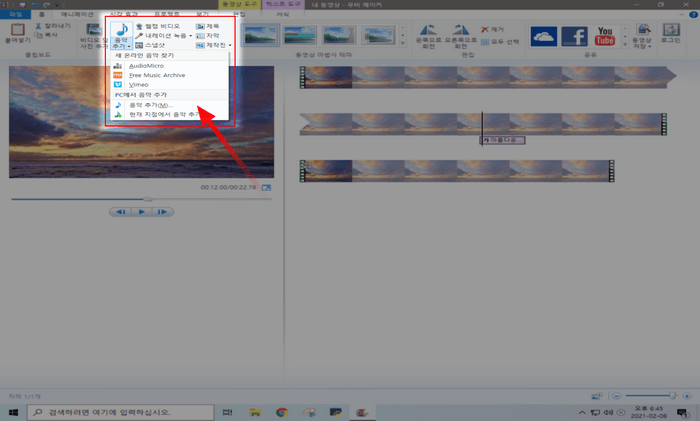Image resolution: width=700 pixels, height=421 pixels.
Task: Open the File (파일) tab
Action: 15,15
